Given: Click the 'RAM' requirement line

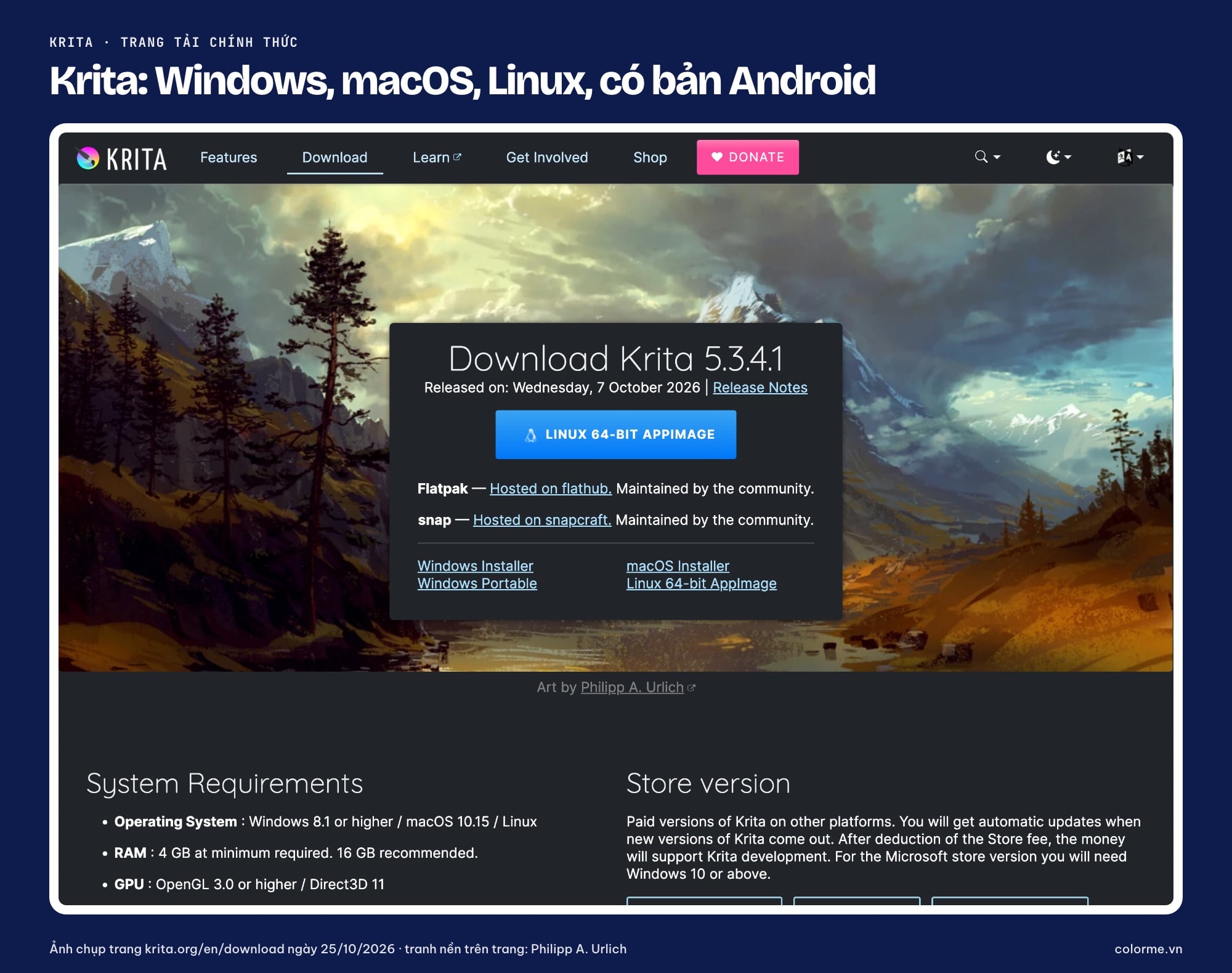Looking at the screenshot, I should point(296,853).
